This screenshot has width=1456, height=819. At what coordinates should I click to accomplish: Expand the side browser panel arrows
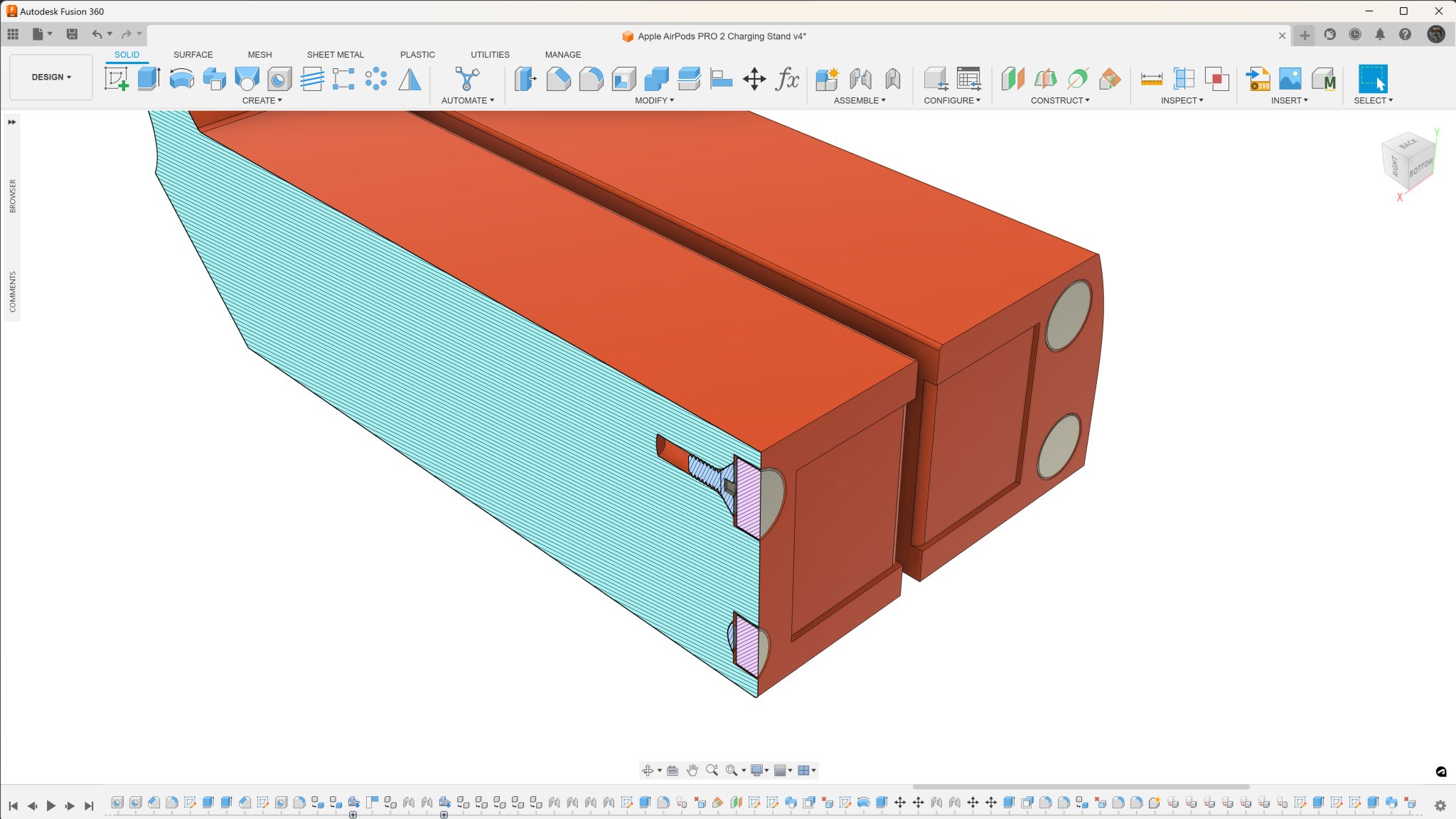coord(12,122)
